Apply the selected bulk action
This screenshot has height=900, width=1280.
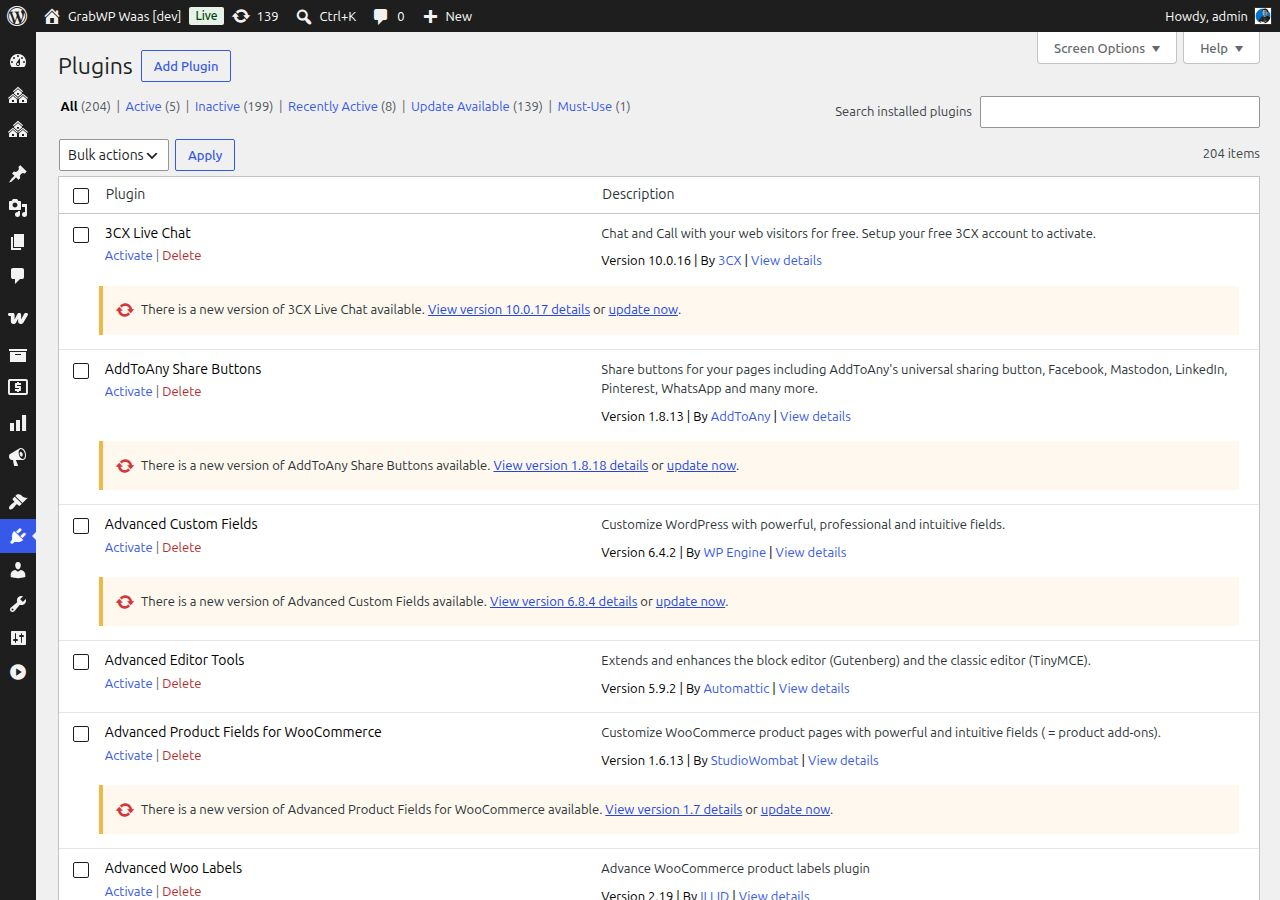point(205,155)
